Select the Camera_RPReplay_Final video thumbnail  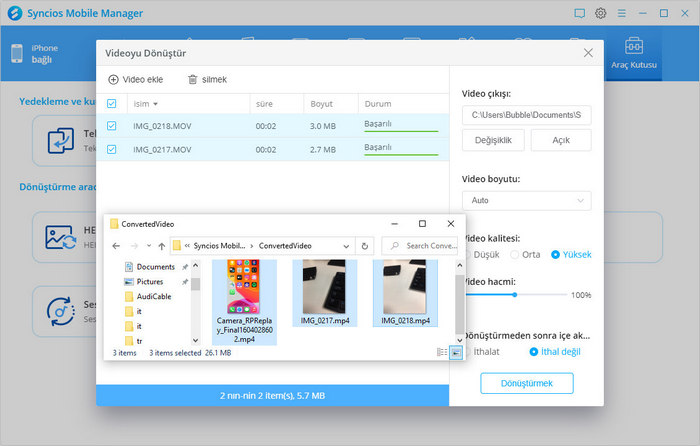[x=244, y=302]
